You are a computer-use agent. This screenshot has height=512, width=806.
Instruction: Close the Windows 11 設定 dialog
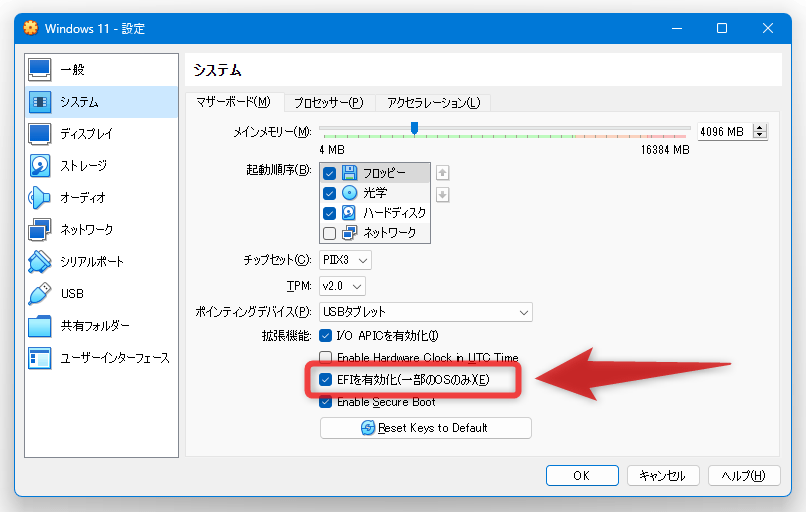(x=768, y=28)
